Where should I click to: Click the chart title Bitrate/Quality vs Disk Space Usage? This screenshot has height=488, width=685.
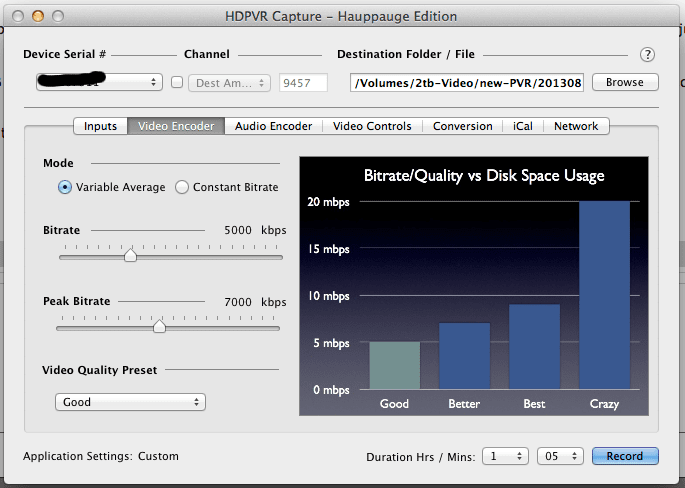point(484,176)
